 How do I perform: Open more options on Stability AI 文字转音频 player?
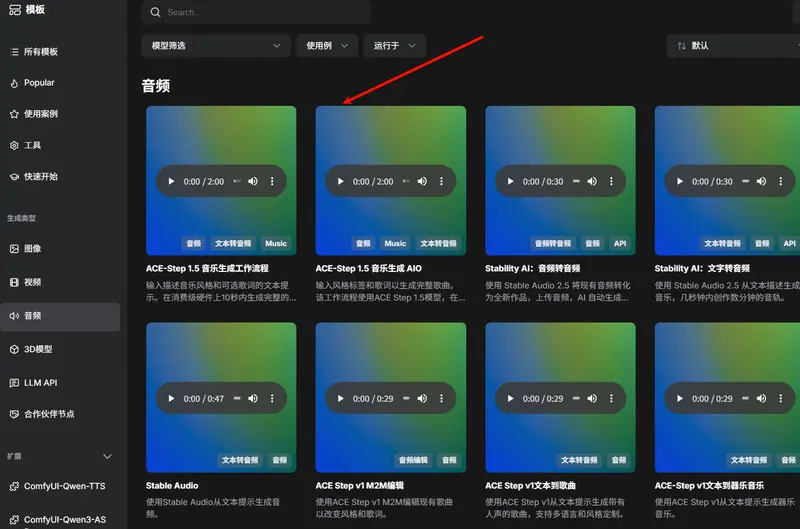pyautogui.click(x=781, y=181)
